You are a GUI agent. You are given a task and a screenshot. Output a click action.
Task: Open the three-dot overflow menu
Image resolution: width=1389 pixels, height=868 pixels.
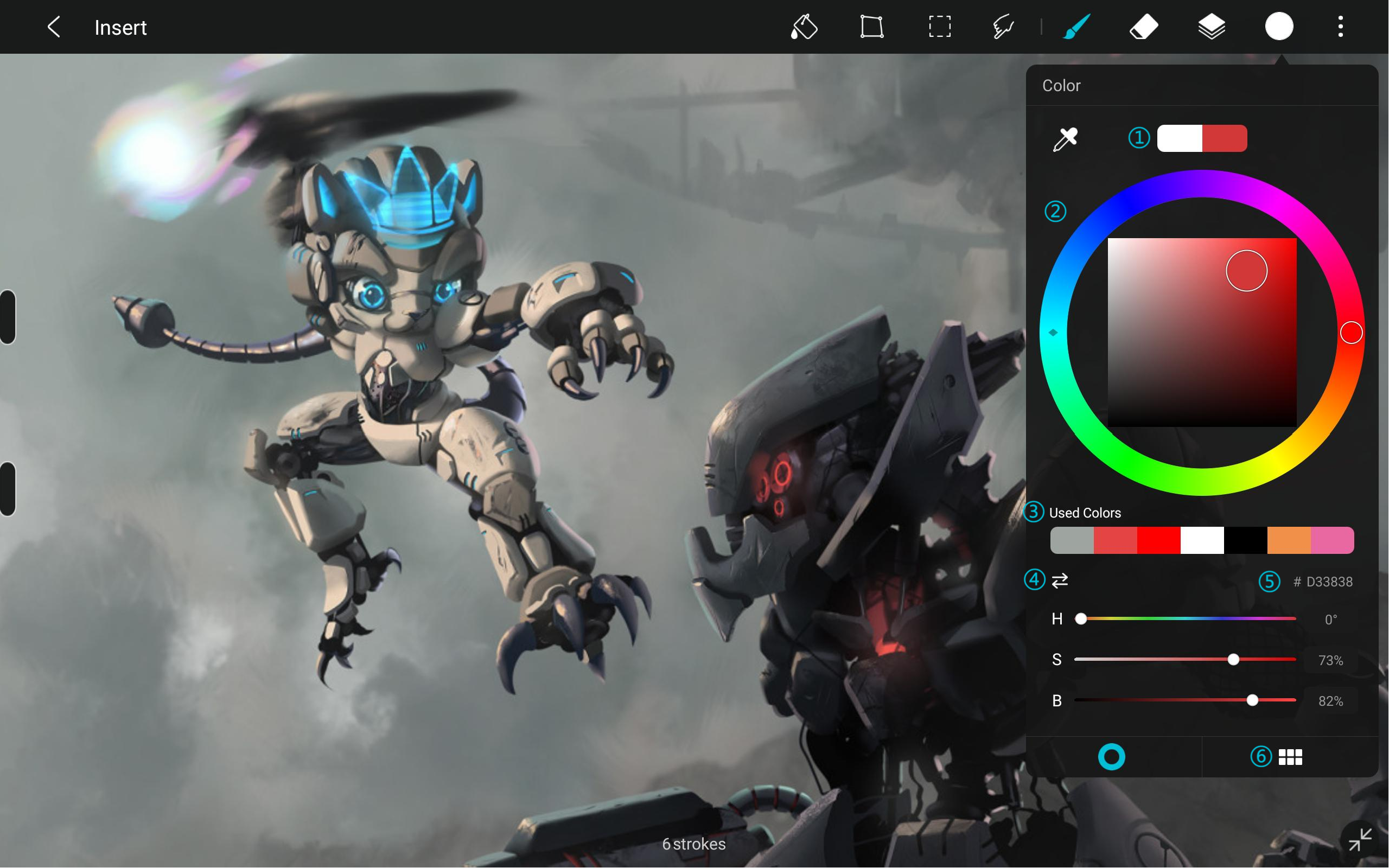(x=1341, y=27)
